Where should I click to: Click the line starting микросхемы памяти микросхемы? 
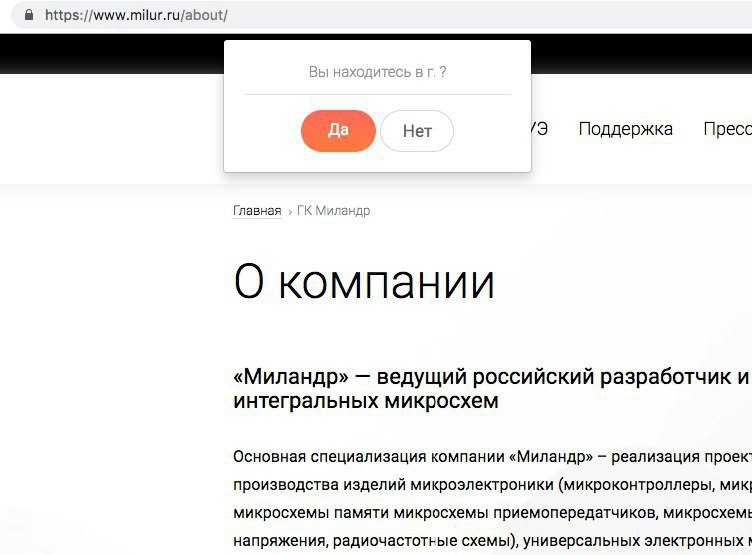(493, 513)
